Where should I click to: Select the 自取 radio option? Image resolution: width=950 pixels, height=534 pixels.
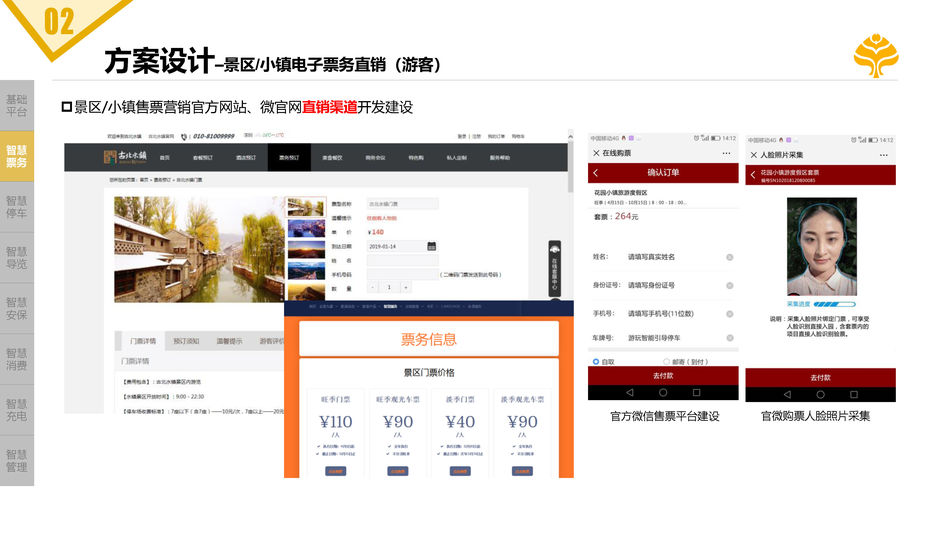coord(597,361)
